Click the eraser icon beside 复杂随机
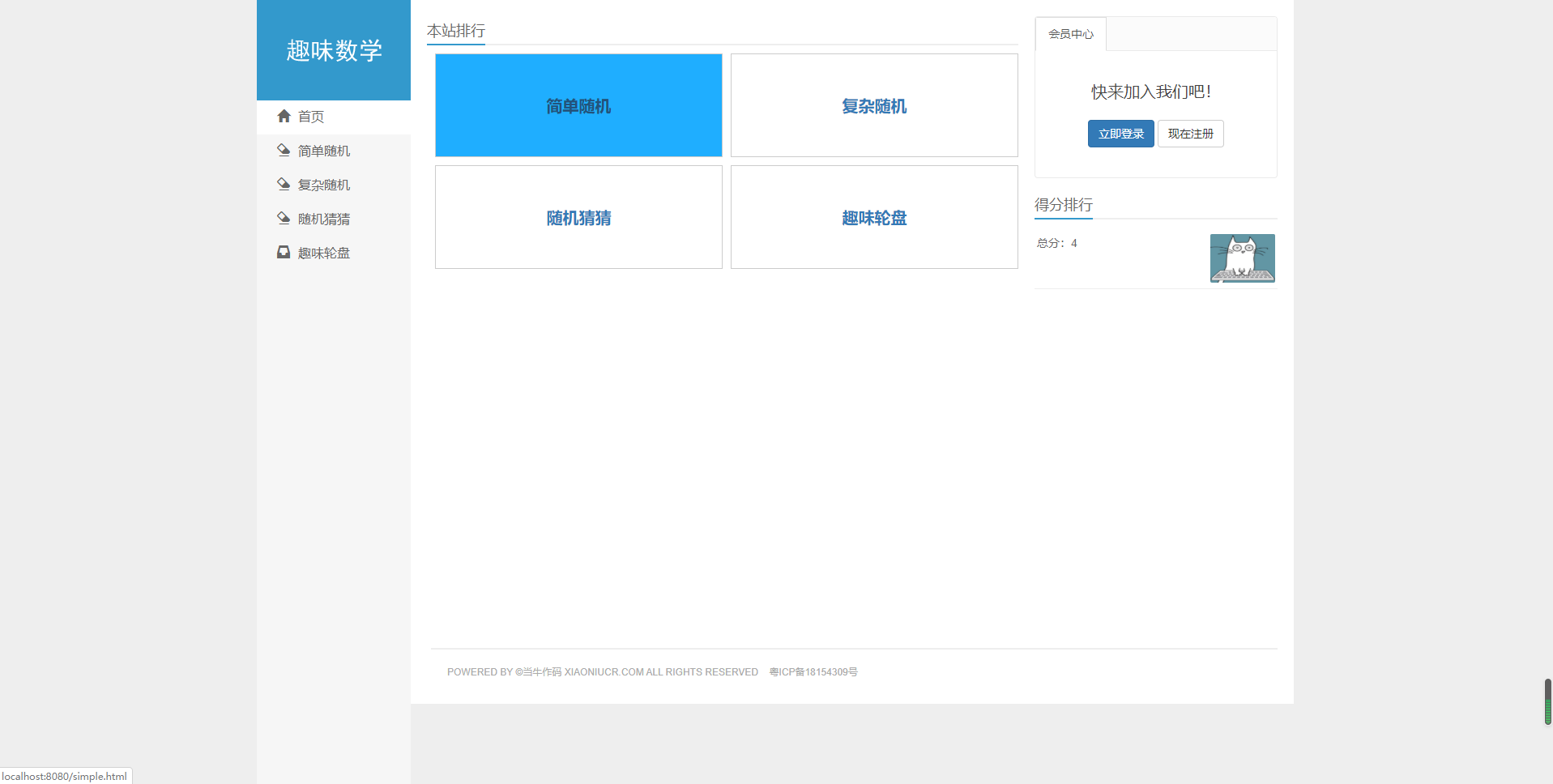Viewport: 1553px width, 784px height. click(x=284, y=184)
